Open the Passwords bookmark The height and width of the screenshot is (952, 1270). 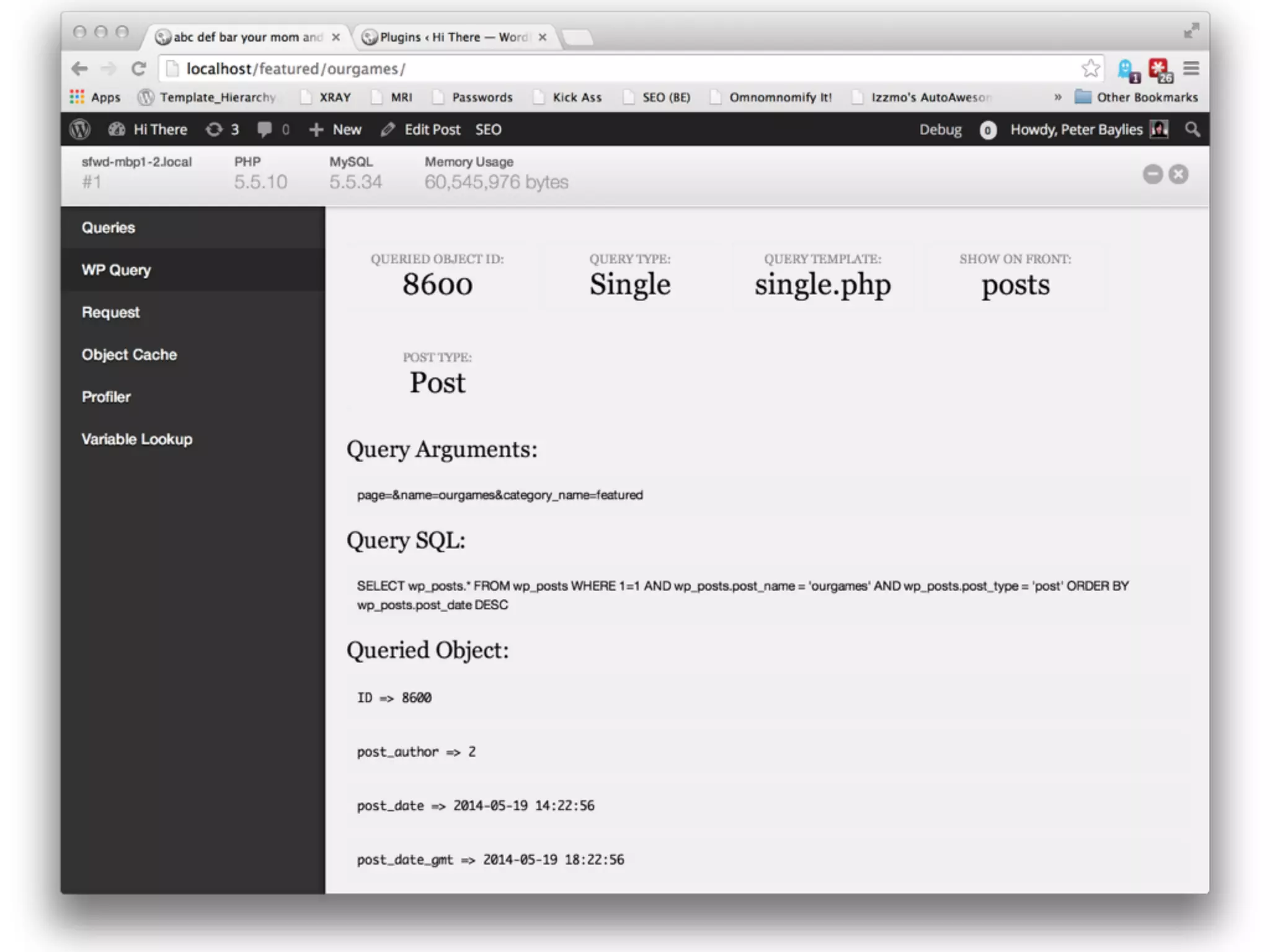pos(473,97)
